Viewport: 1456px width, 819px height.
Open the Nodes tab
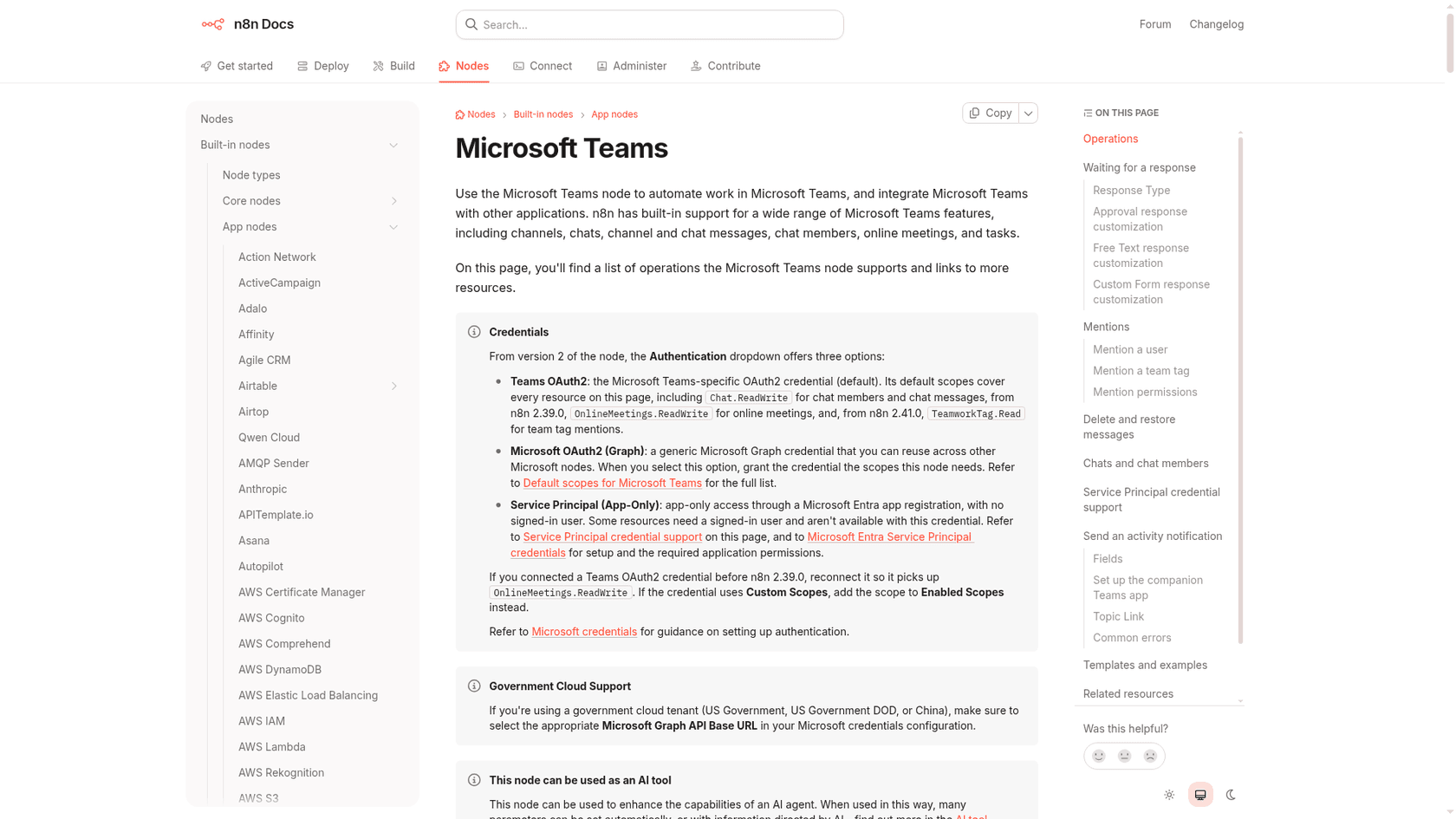(464, 66)
